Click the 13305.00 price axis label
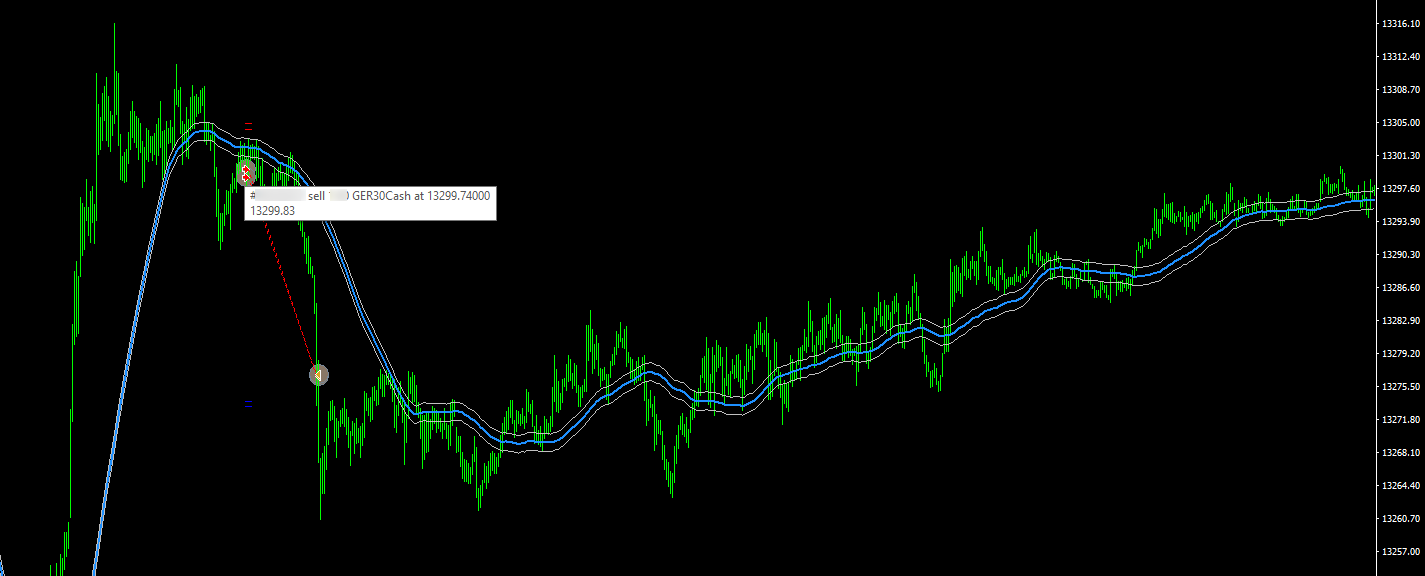This screenshot has height=576, width=1425. pos(1400,123)
